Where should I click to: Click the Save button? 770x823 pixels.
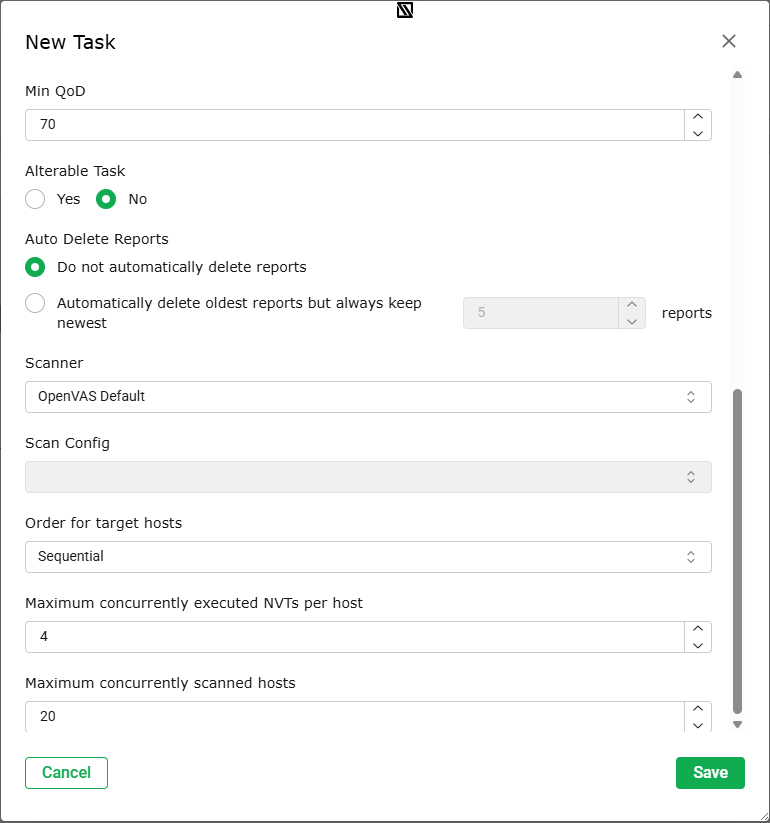[710, 773]
